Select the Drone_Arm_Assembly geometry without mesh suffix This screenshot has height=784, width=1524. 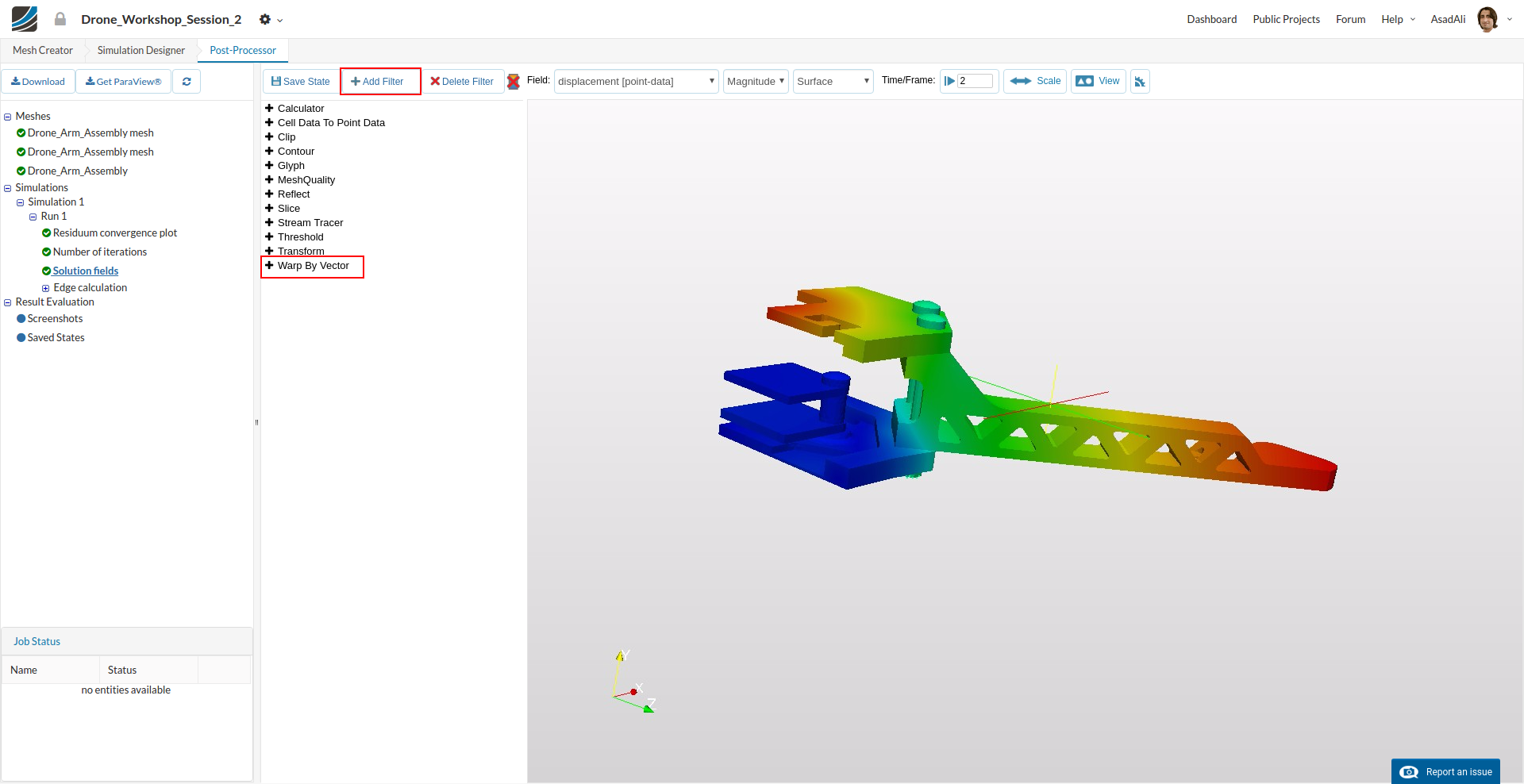(78, 171)
